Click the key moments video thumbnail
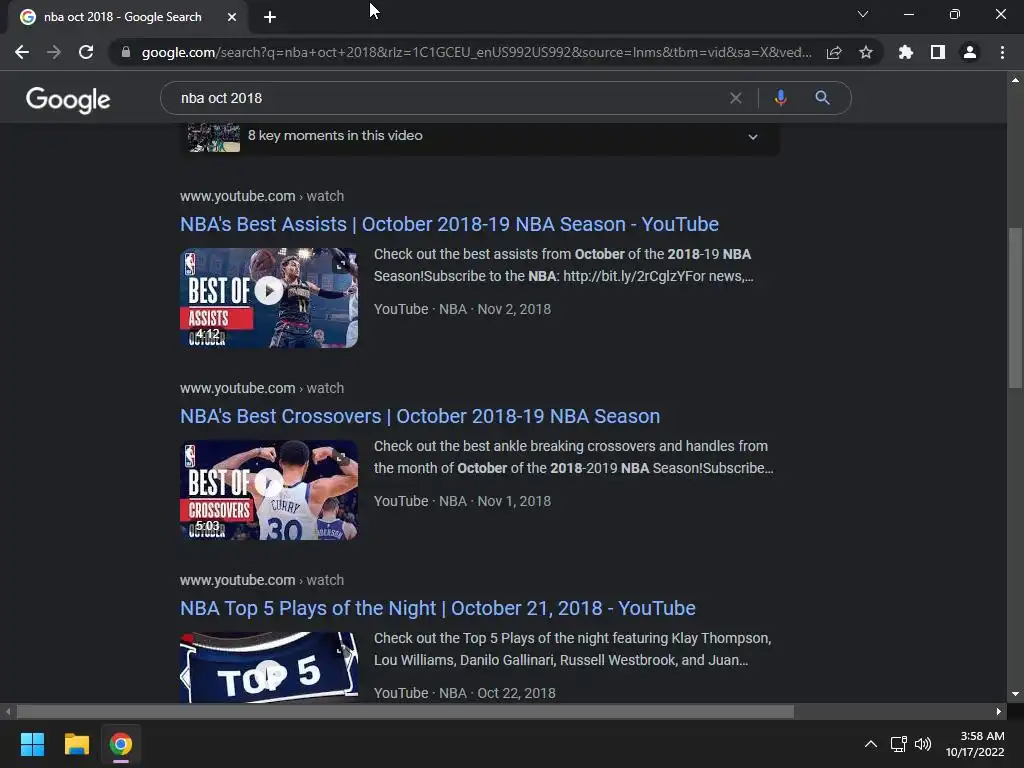This screenshot has height=768, width=1024. click(x=214, y=138)
